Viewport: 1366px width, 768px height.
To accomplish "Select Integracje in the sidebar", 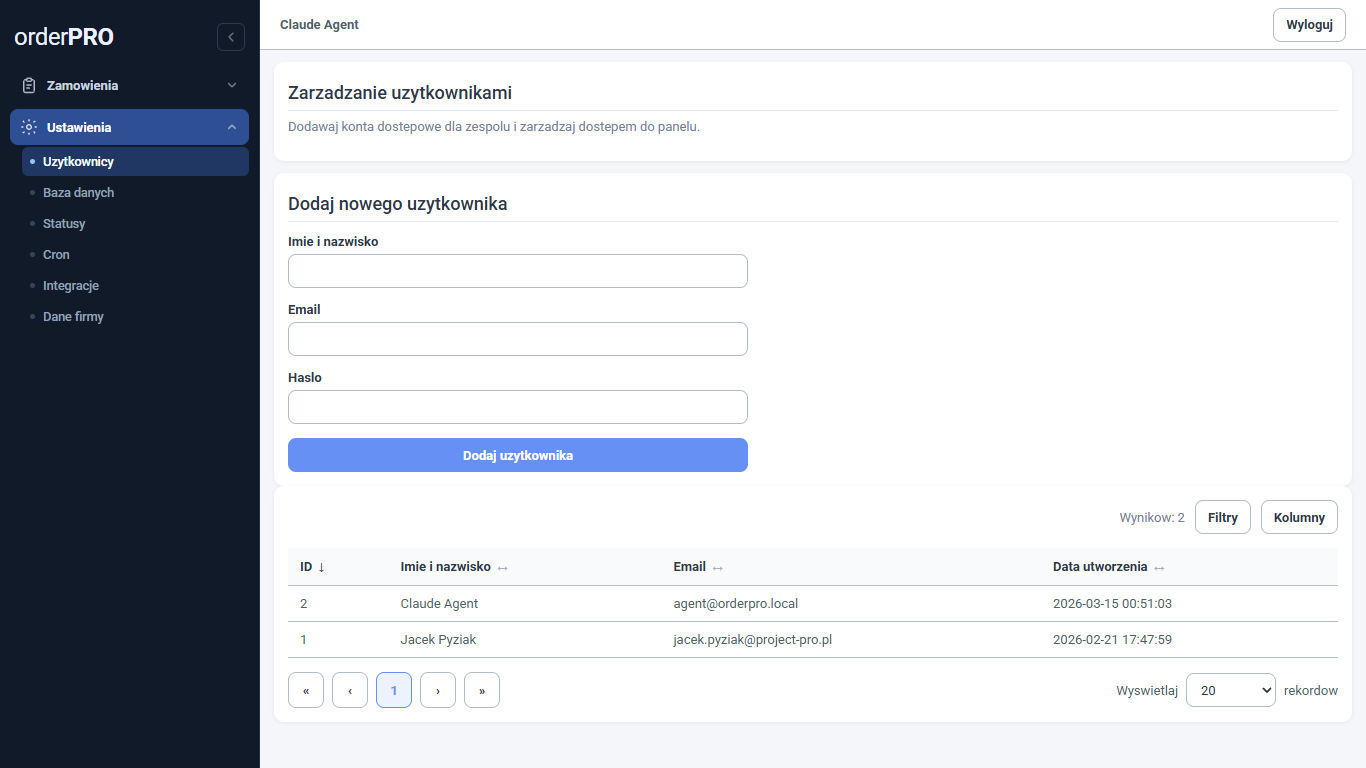I will tap(70, 286).
